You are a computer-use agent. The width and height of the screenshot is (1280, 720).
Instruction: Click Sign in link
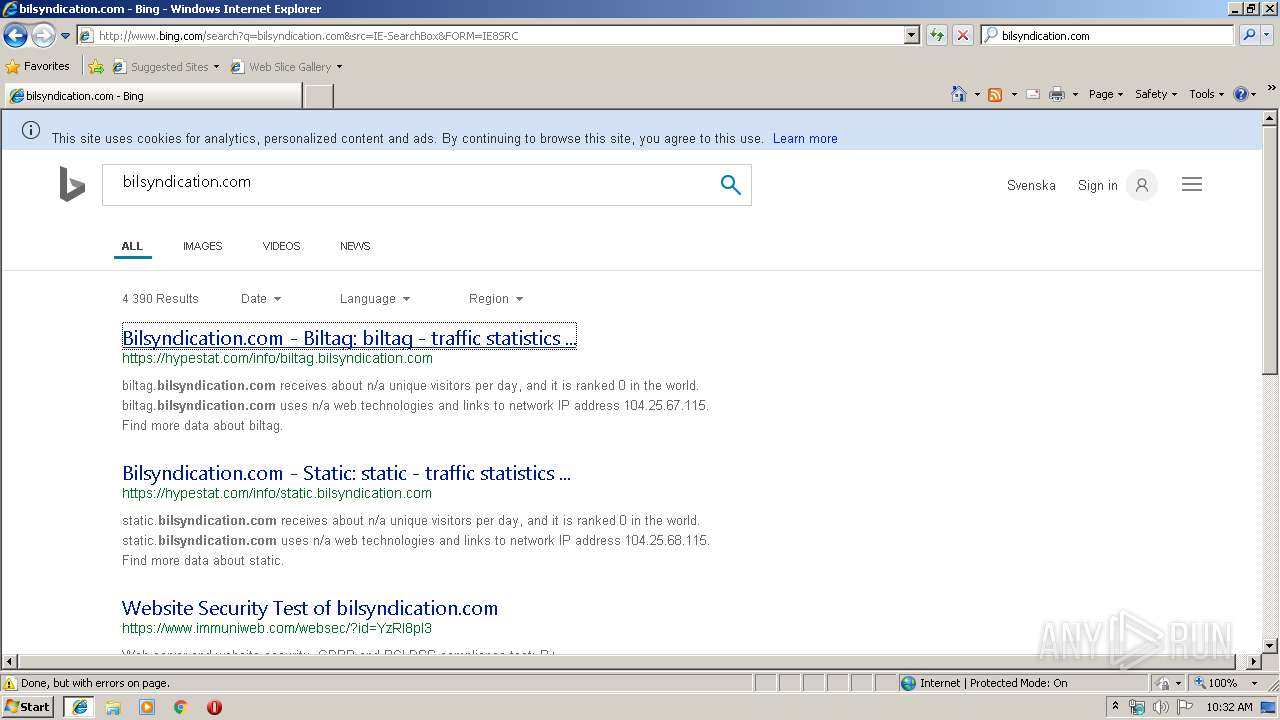tap(1097, 186)
